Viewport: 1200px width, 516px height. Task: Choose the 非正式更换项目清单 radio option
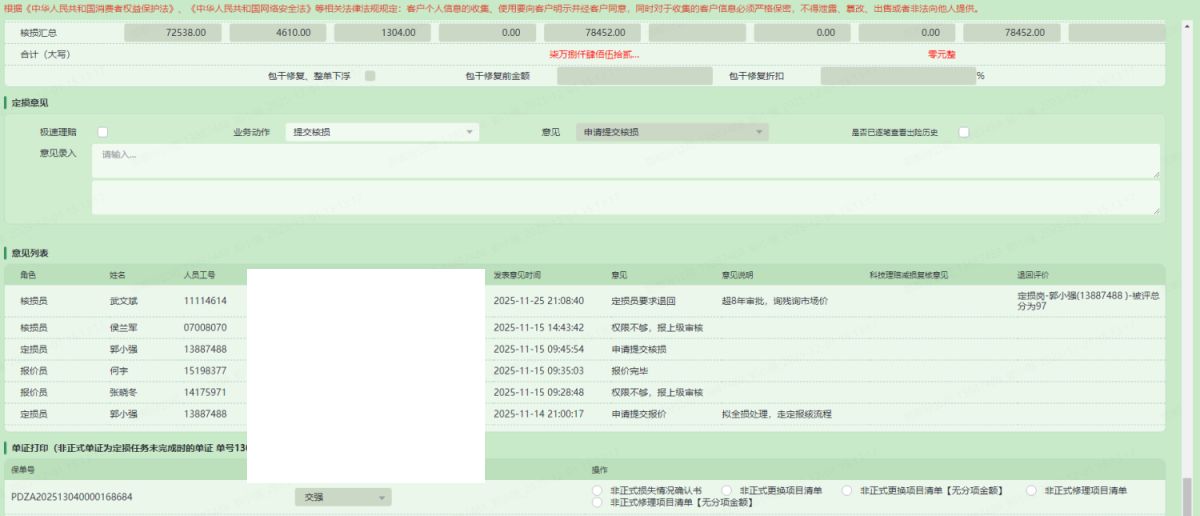728,491
